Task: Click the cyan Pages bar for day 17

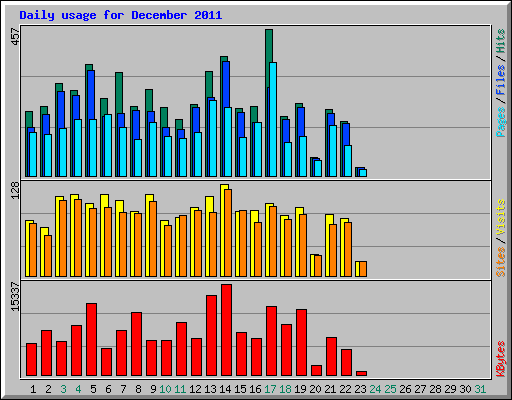Action: (x=273, y=119)
